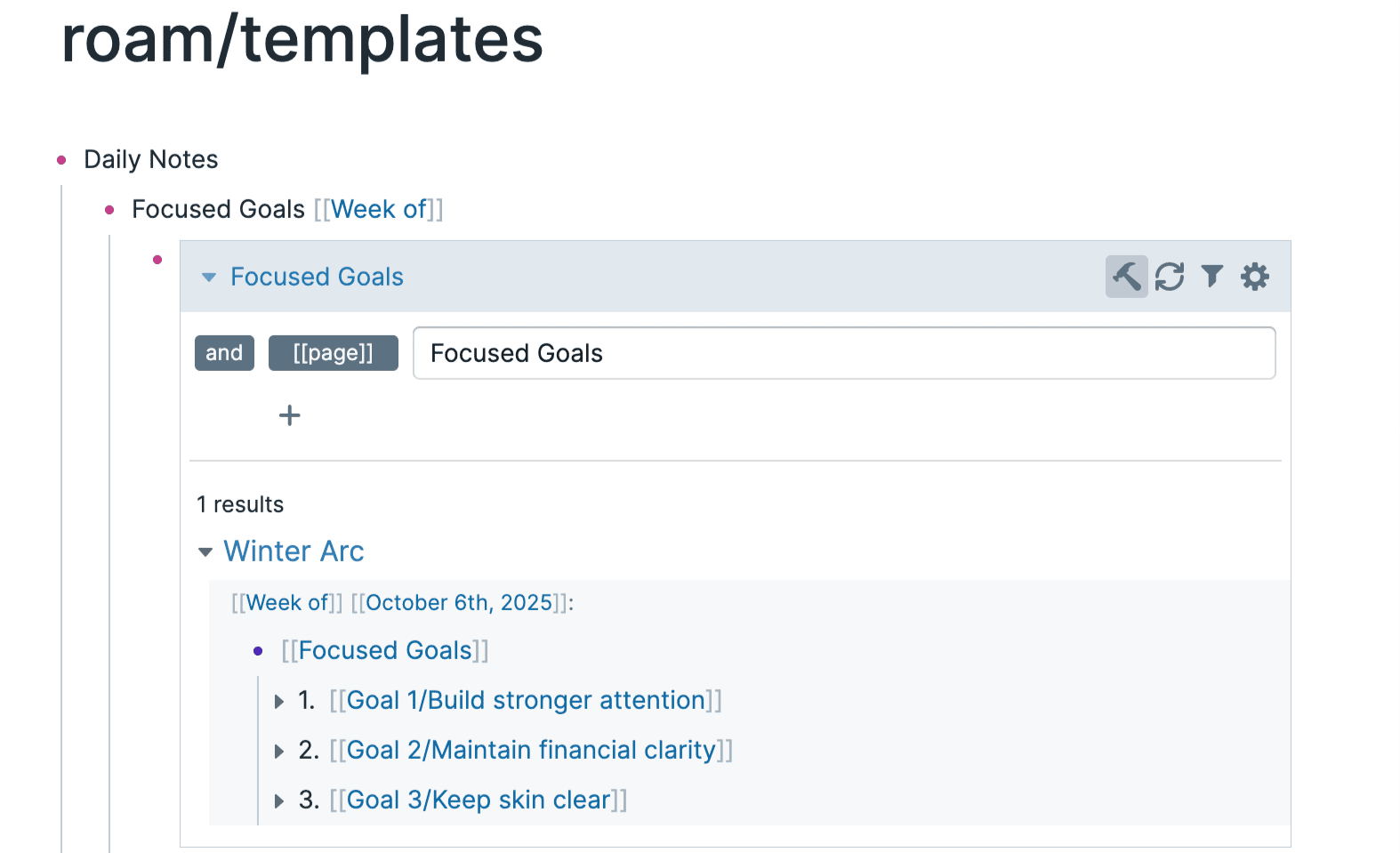Expand Goal 3 Keep skin clear item
Viewport: 1400px width, 853px height.
pos(279,801)
